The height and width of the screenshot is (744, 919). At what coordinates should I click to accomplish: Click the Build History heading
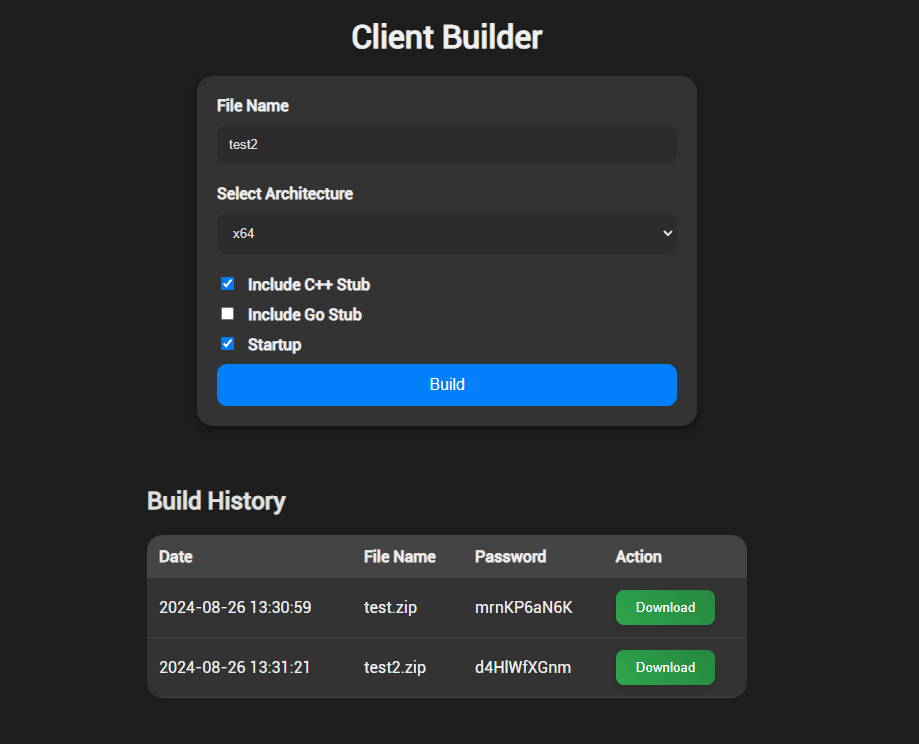[x=216, y=501]
